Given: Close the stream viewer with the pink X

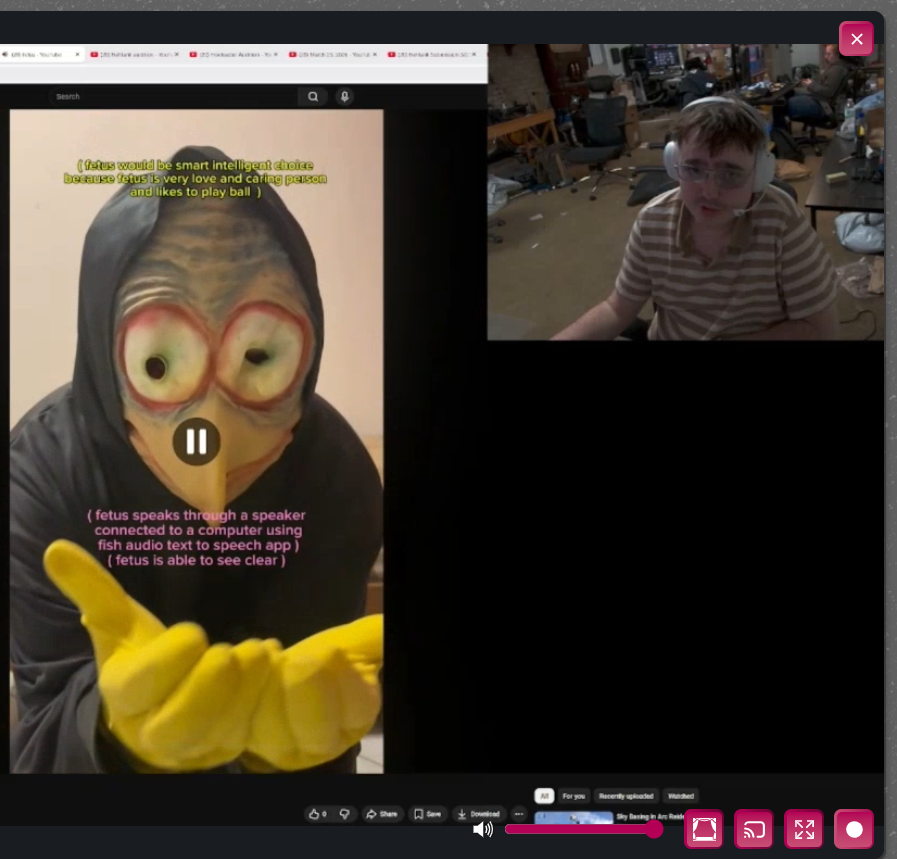Looking at the screenshot, I should (x=856, y=39).
